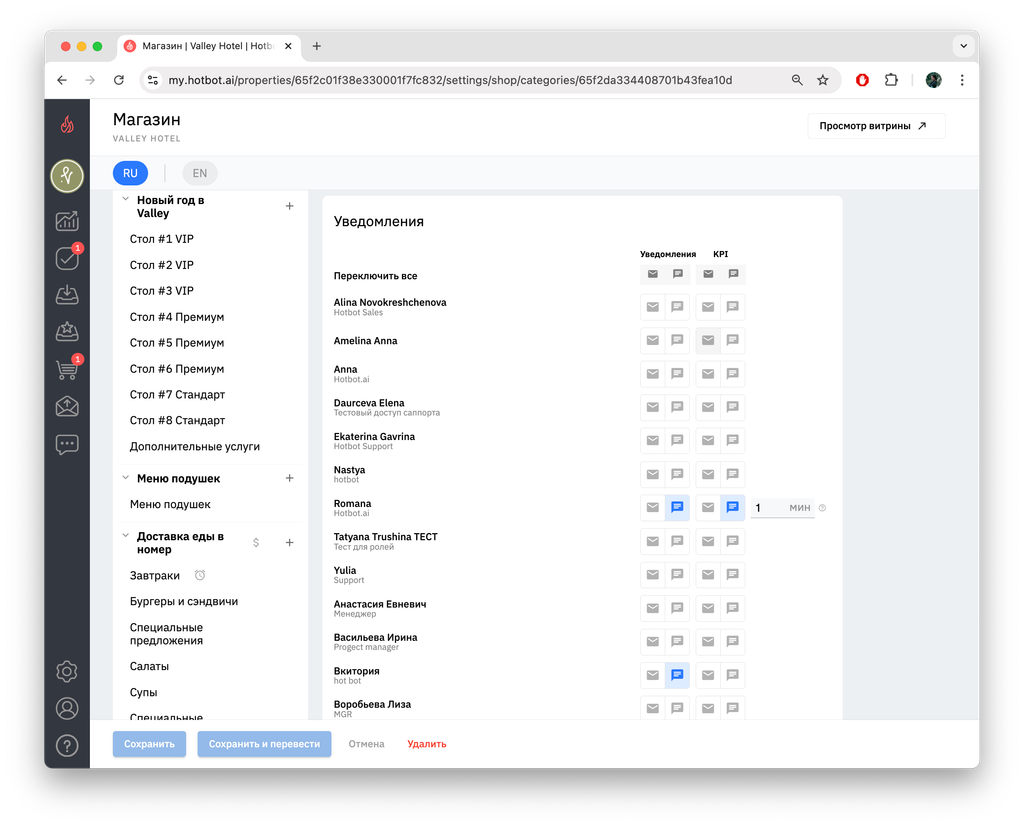The height and width of the screenshot is (827, 1024).
Task: Click the dollar icon next to Доставка еды
Action: 256,543
